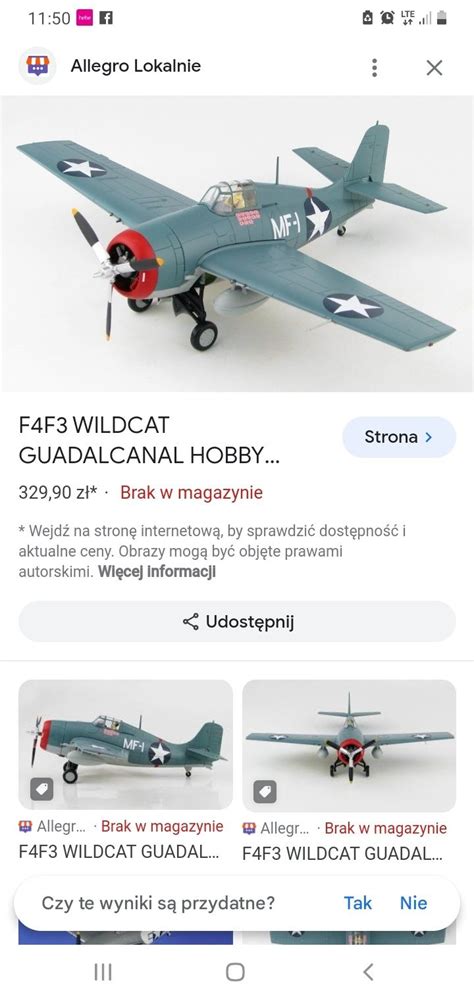The image size is (474, 1000).
Task: Tap the share icon beside Udostępnij
Action: point(191,621)
